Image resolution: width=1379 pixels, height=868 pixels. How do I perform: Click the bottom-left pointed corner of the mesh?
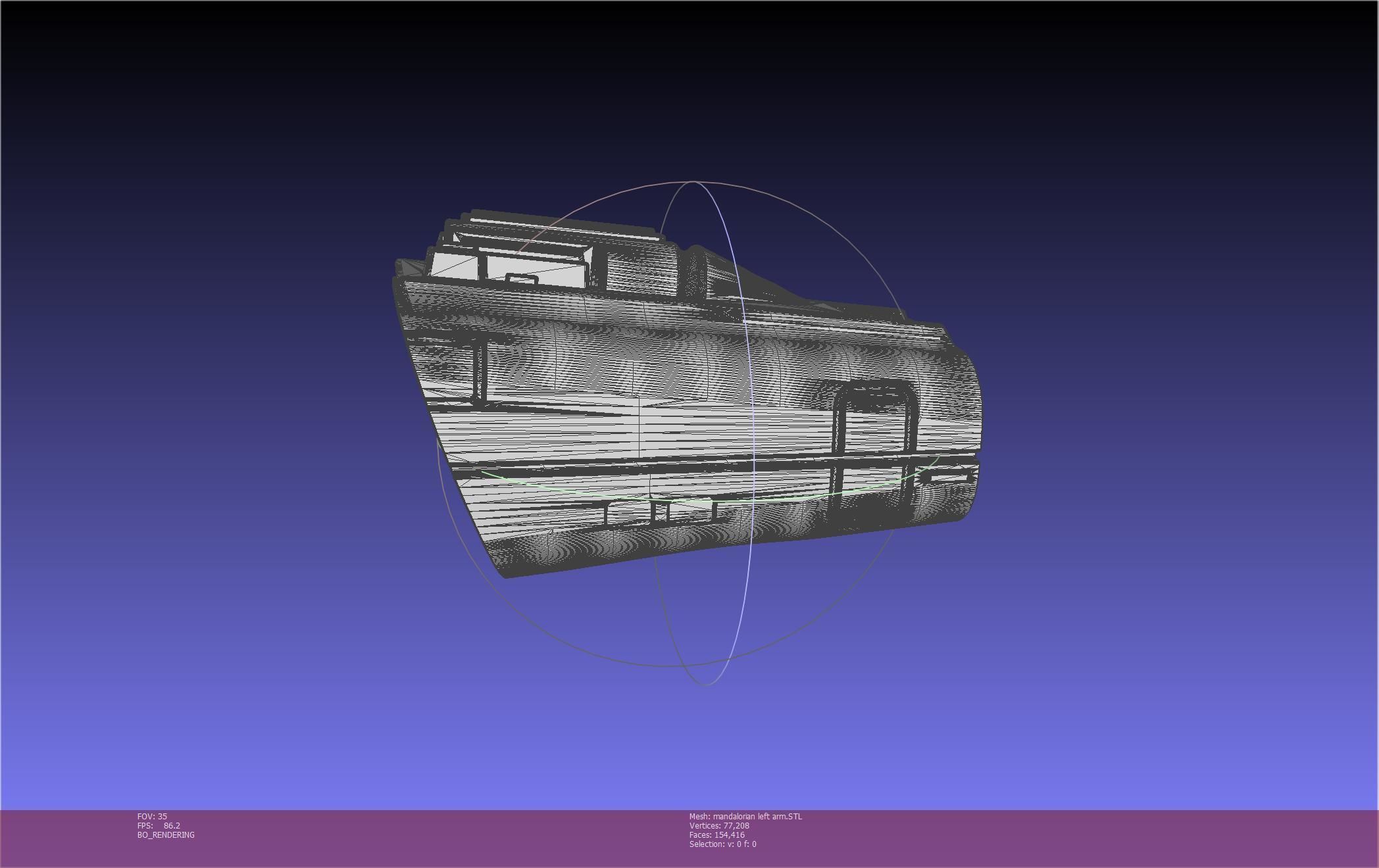[x=507, y=575]
